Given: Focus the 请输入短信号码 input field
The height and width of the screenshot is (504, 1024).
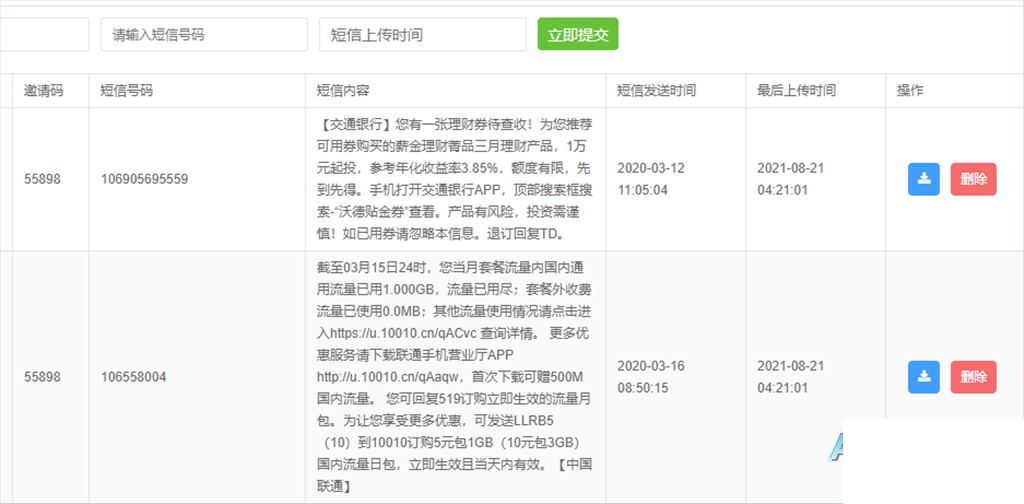Looking at the screenshot, I should click(x=204, y=35).
